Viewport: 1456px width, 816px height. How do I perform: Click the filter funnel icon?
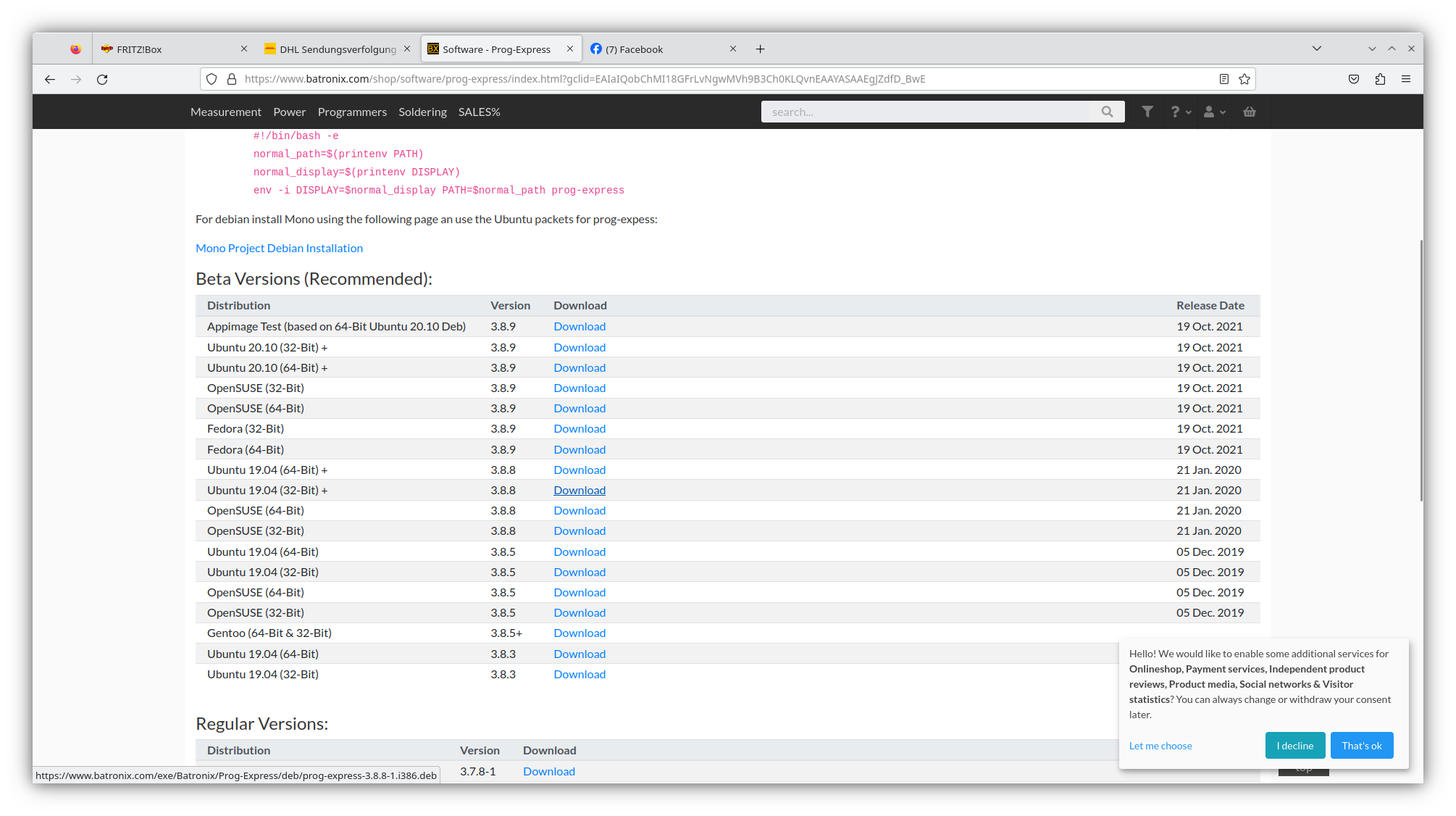tap(1147, 112)
